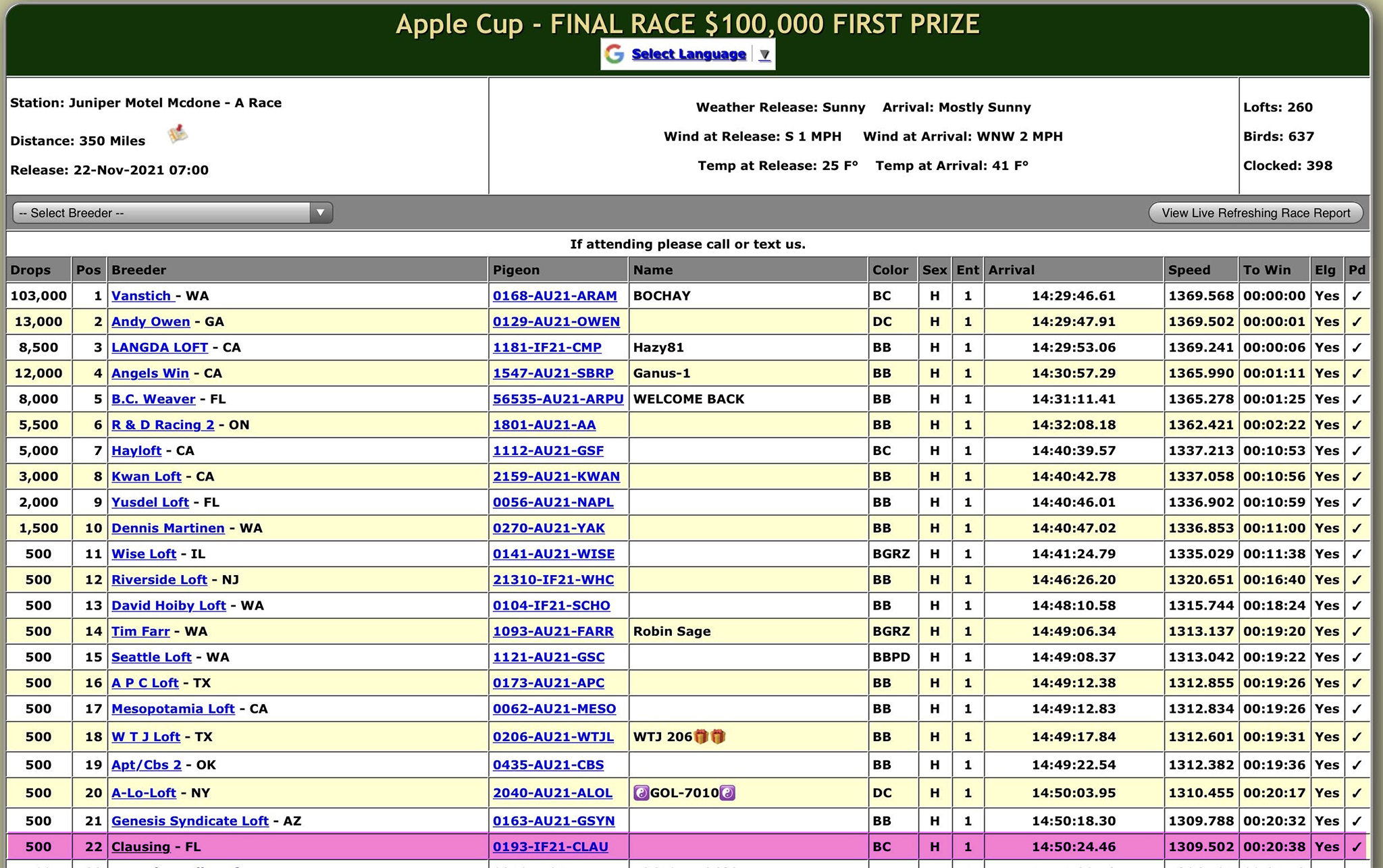Click the gift emoji after WTJ 206

pos(701,736)
